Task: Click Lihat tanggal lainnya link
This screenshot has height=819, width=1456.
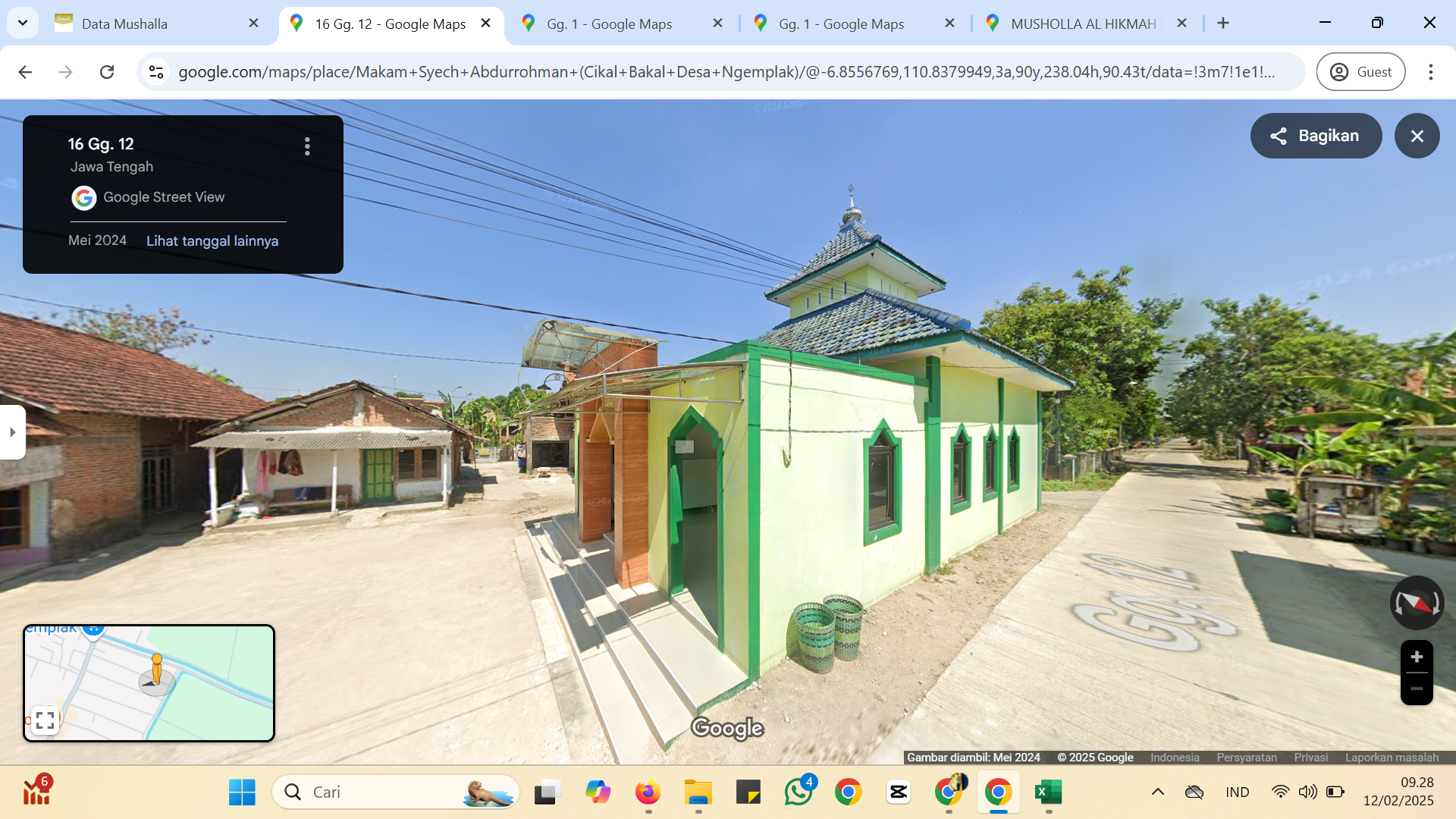Action: [x=212, y=241]
